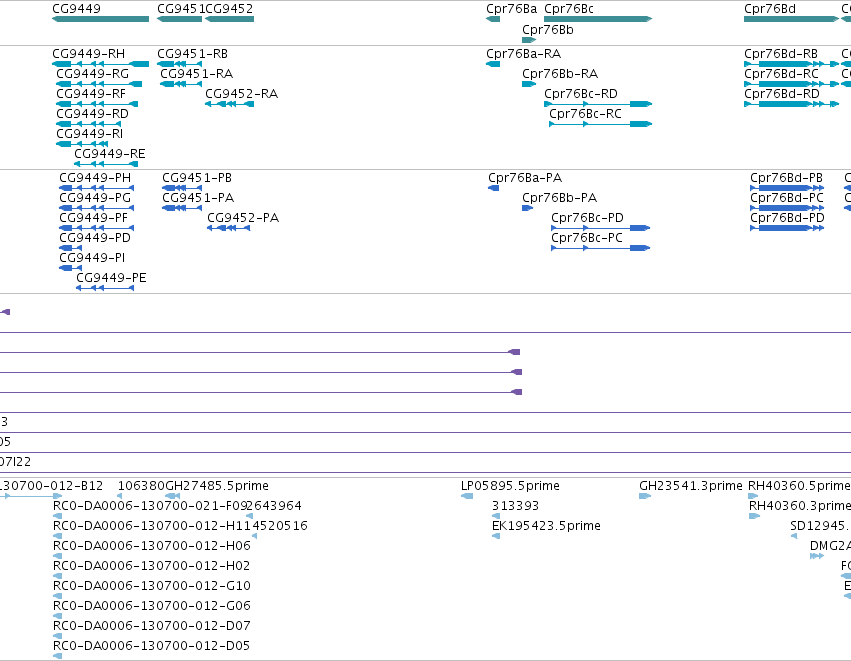Select RC0-DA0006-130700-012-H02 feature
851x661 pixels.
[x=151, y=566]
